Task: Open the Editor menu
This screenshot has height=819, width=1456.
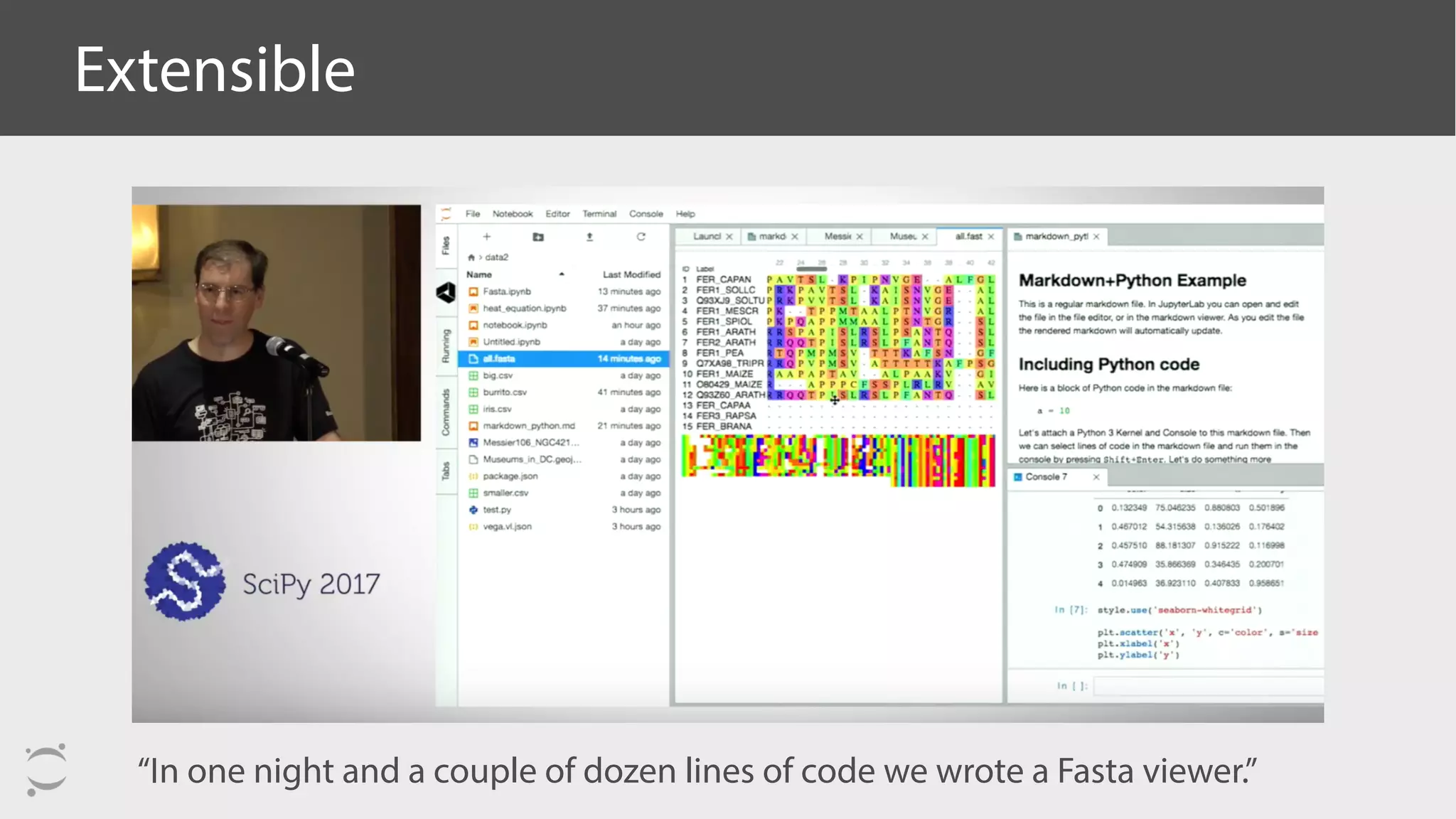Action: click(x=558, y=214)
